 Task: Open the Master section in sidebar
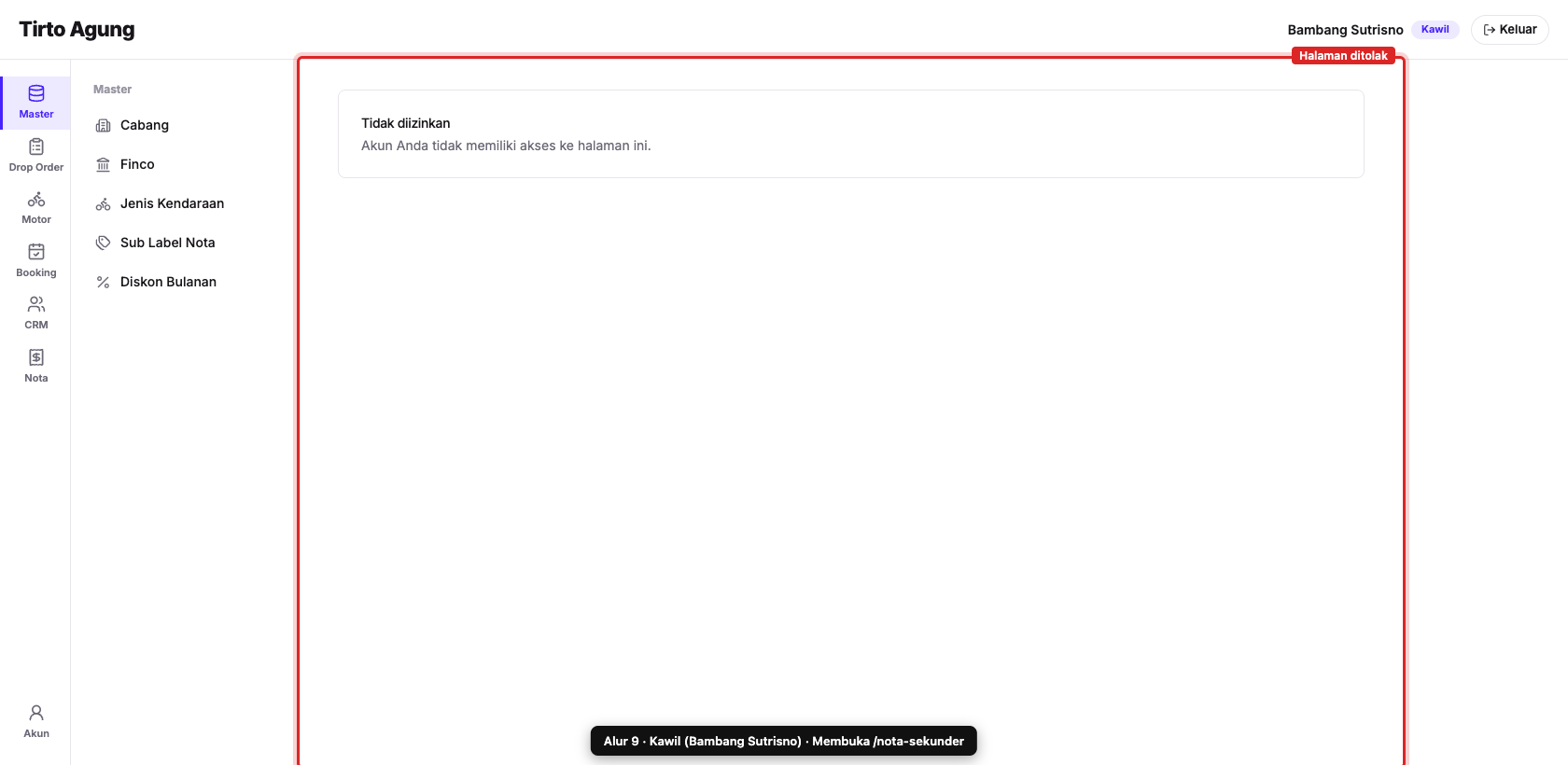point(35,103)
